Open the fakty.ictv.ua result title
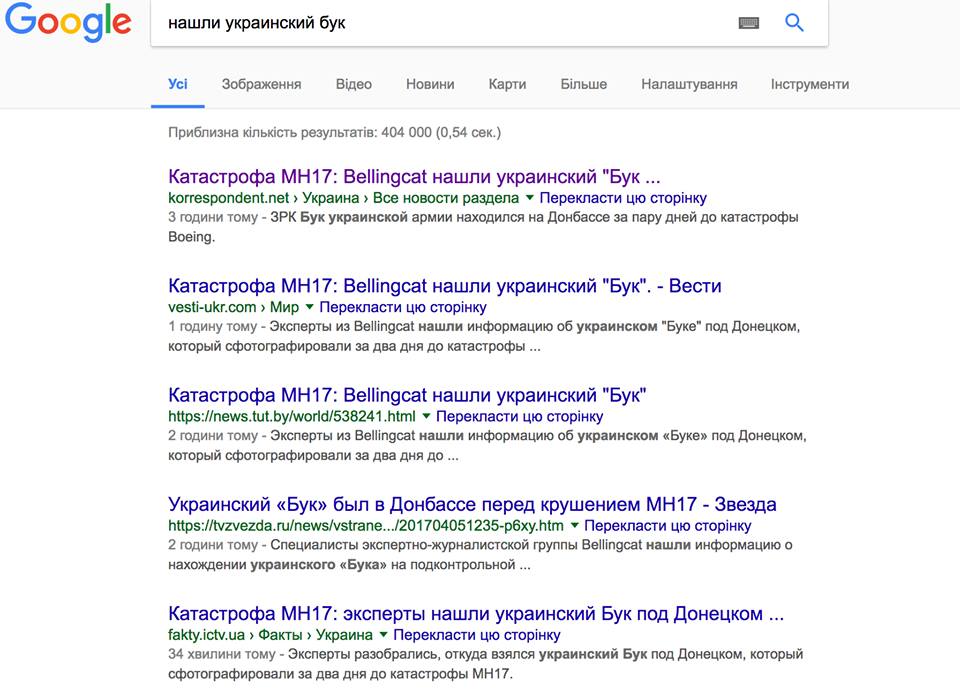This screenshot has height=694, width=960. point(476,613)
